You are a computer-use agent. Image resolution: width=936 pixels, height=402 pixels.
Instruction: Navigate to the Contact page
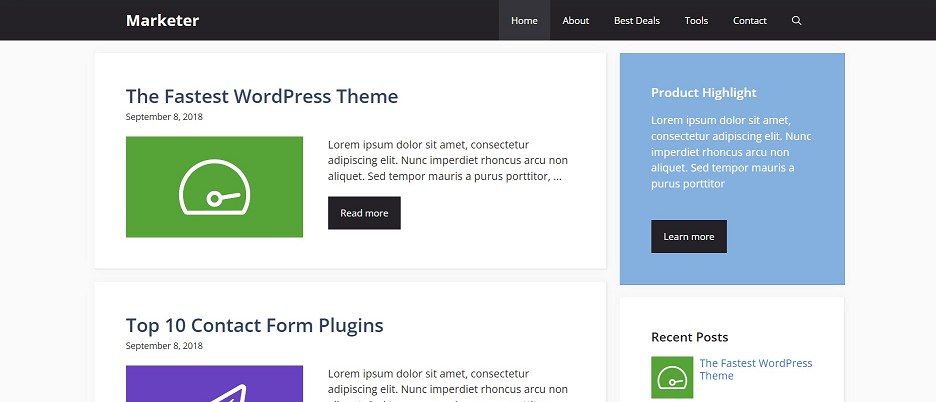[750, 20]
